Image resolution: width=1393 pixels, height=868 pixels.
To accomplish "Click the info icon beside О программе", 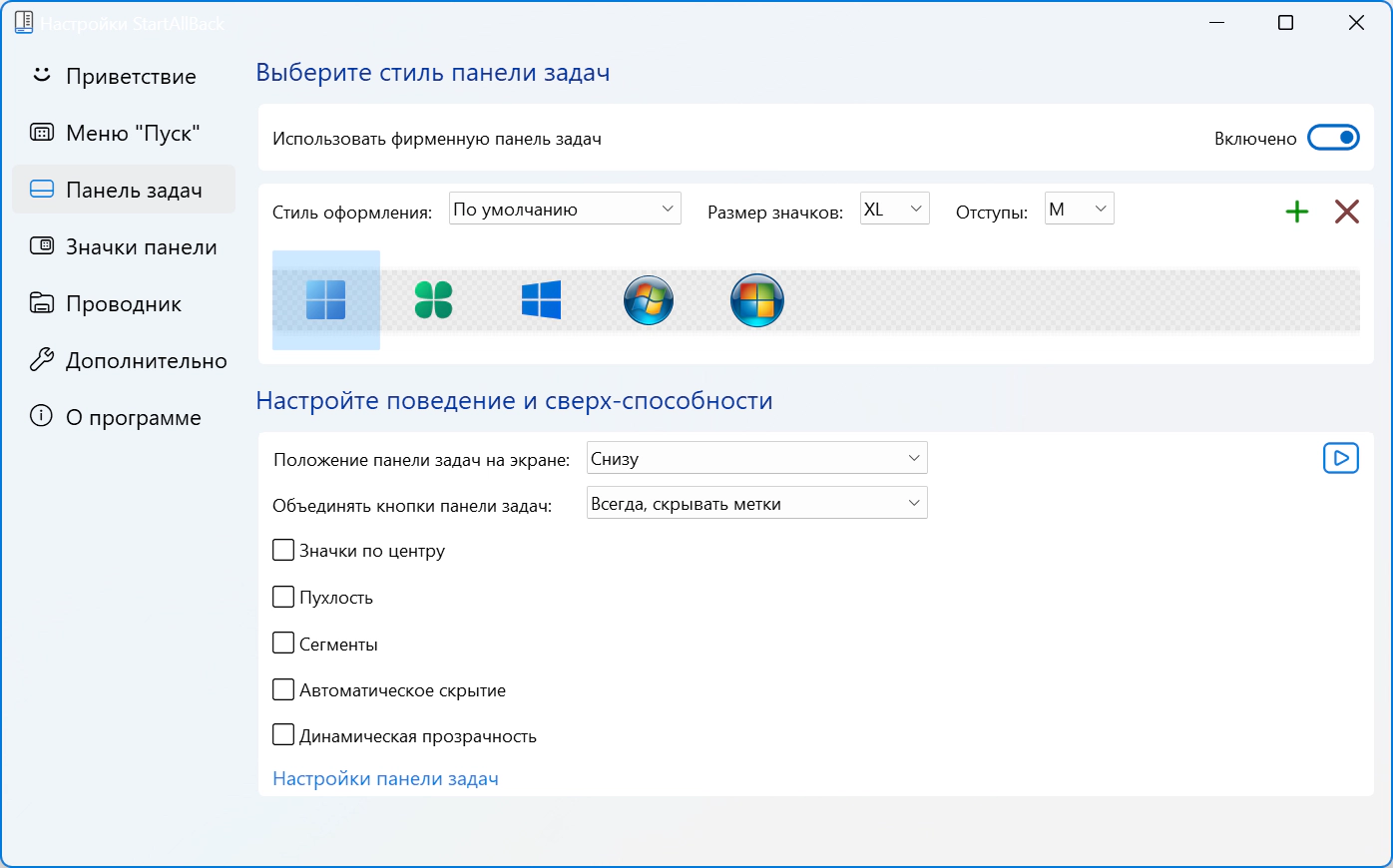I will point(42,416).
